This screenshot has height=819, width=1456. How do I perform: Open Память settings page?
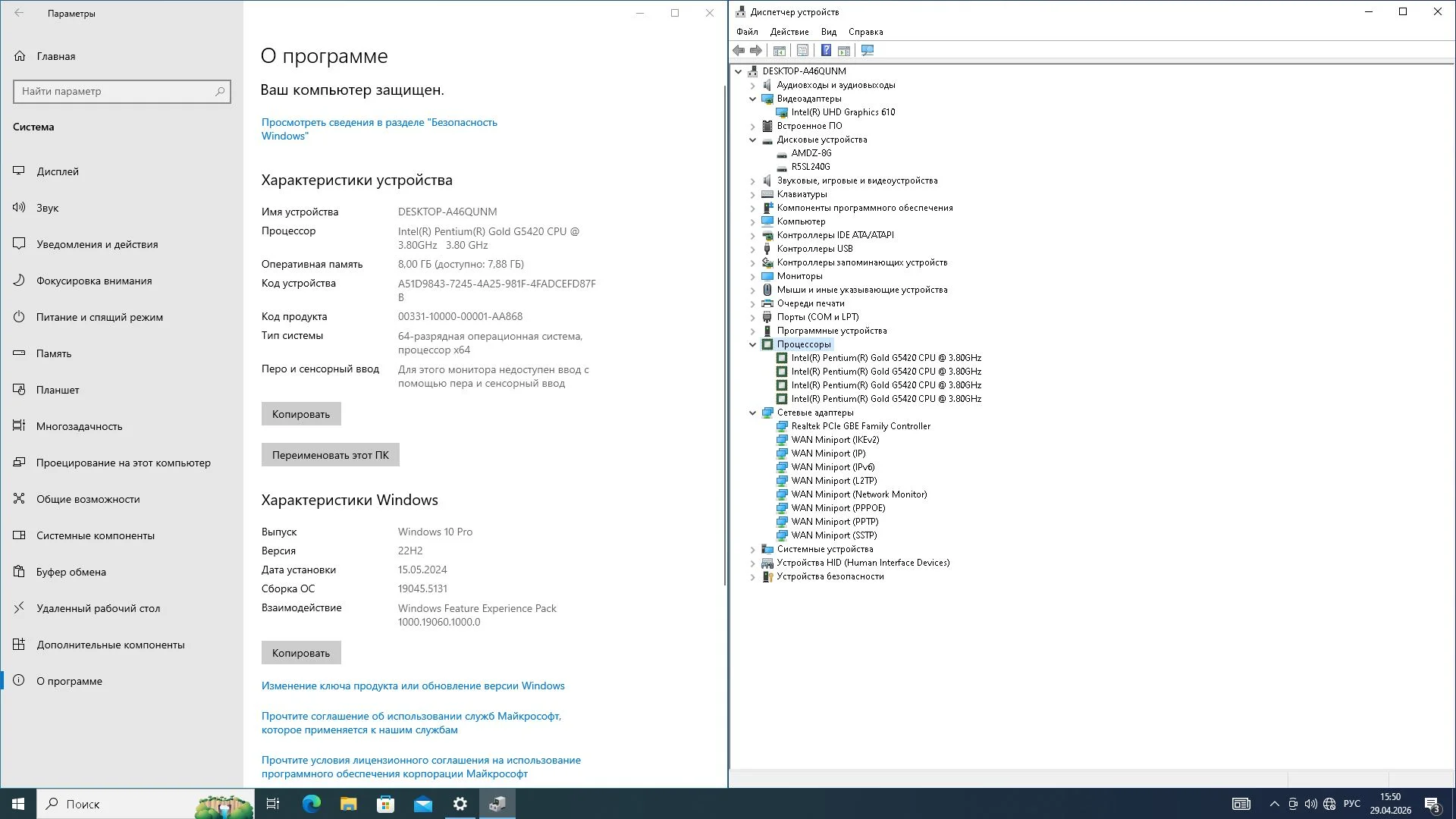pyautogui.click(x=121, y=353)
